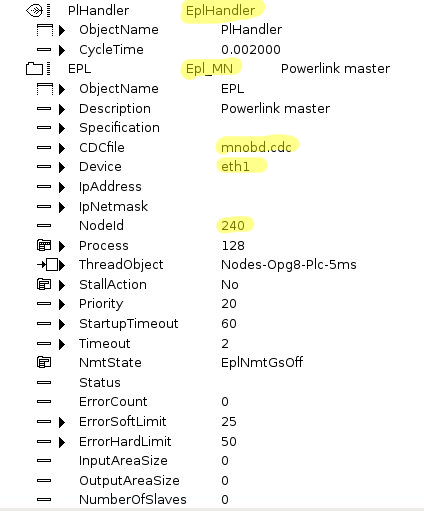Expand the Device attribute arrow

coord(62,167)
